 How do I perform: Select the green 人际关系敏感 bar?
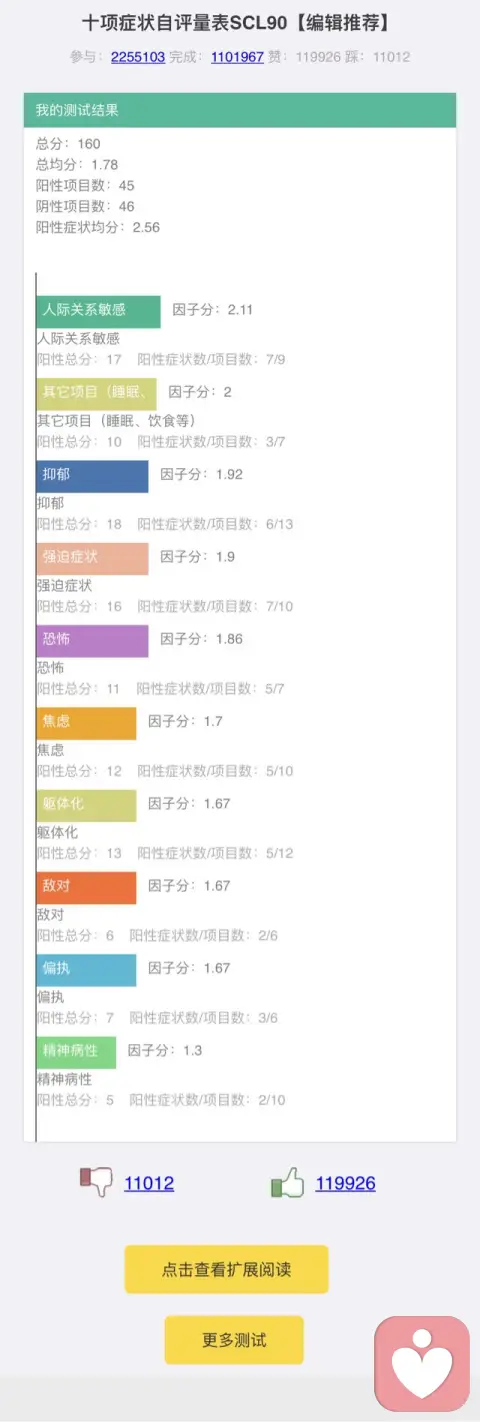[98, 311]
